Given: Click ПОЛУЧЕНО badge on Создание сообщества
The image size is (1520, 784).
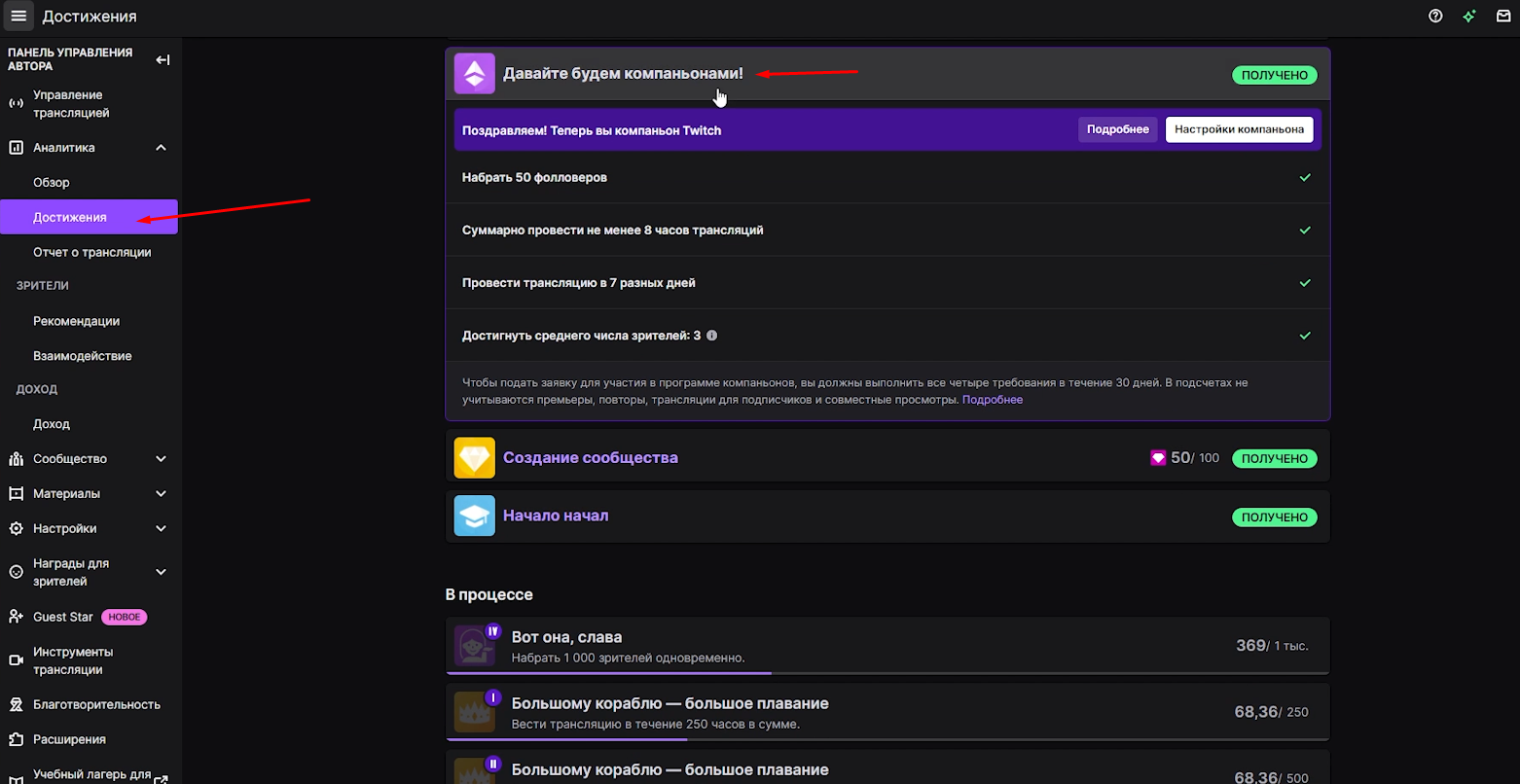Looking at the screenshot, I should 1275,458.
